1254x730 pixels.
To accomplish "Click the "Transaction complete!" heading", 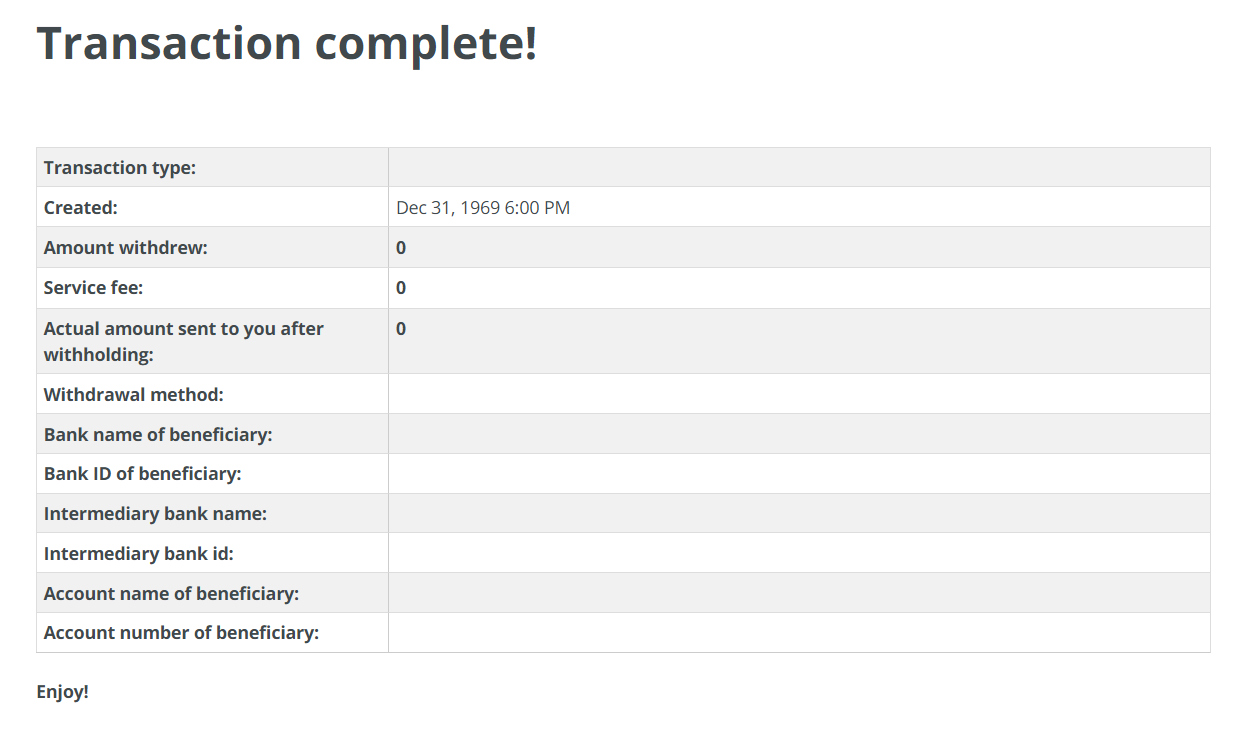I will (x=287, y=44).
